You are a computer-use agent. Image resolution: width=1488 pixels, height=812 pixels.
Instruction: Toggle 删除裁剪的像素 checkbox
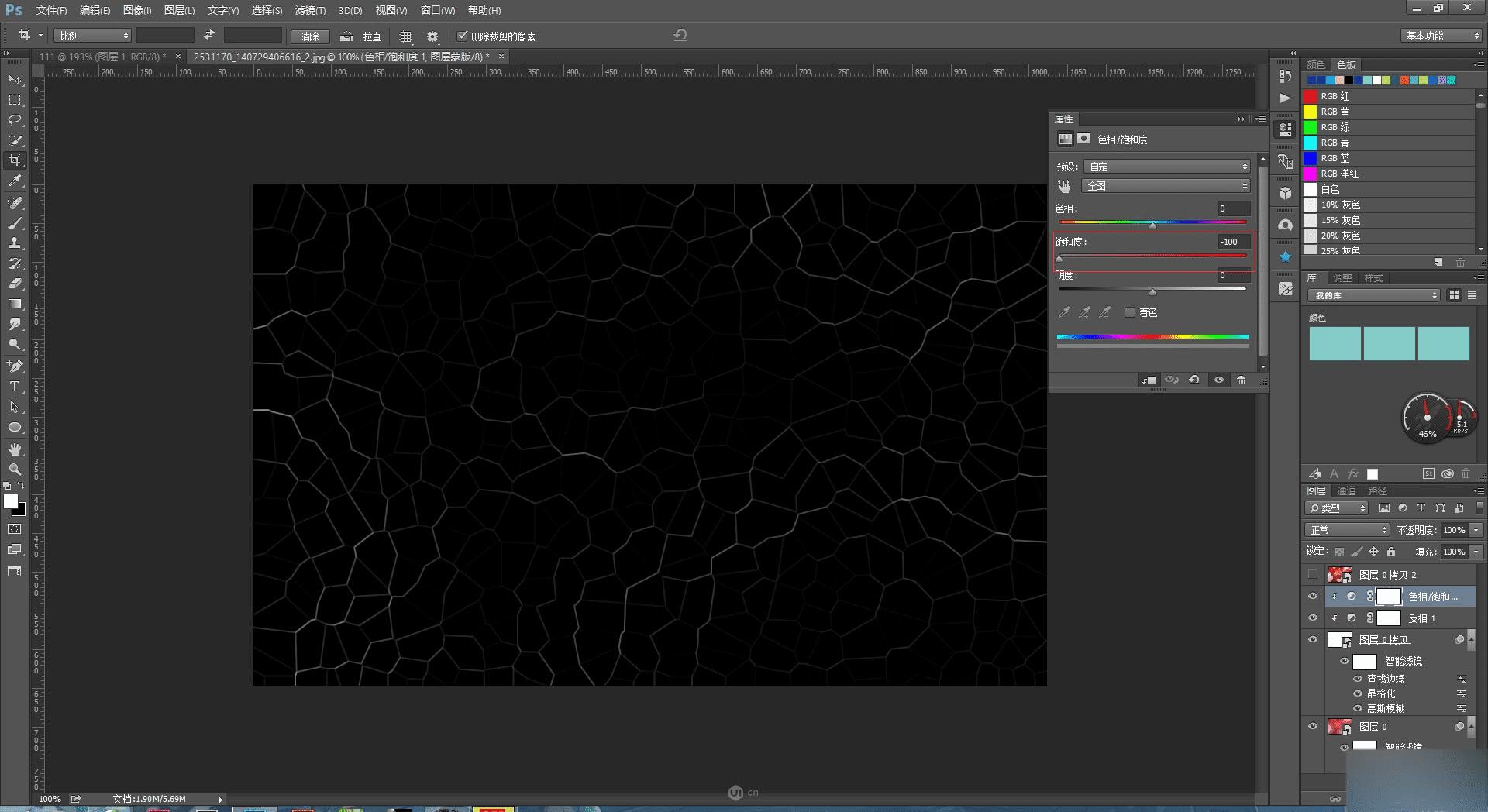pyautogui.click(x=463, y=36)
